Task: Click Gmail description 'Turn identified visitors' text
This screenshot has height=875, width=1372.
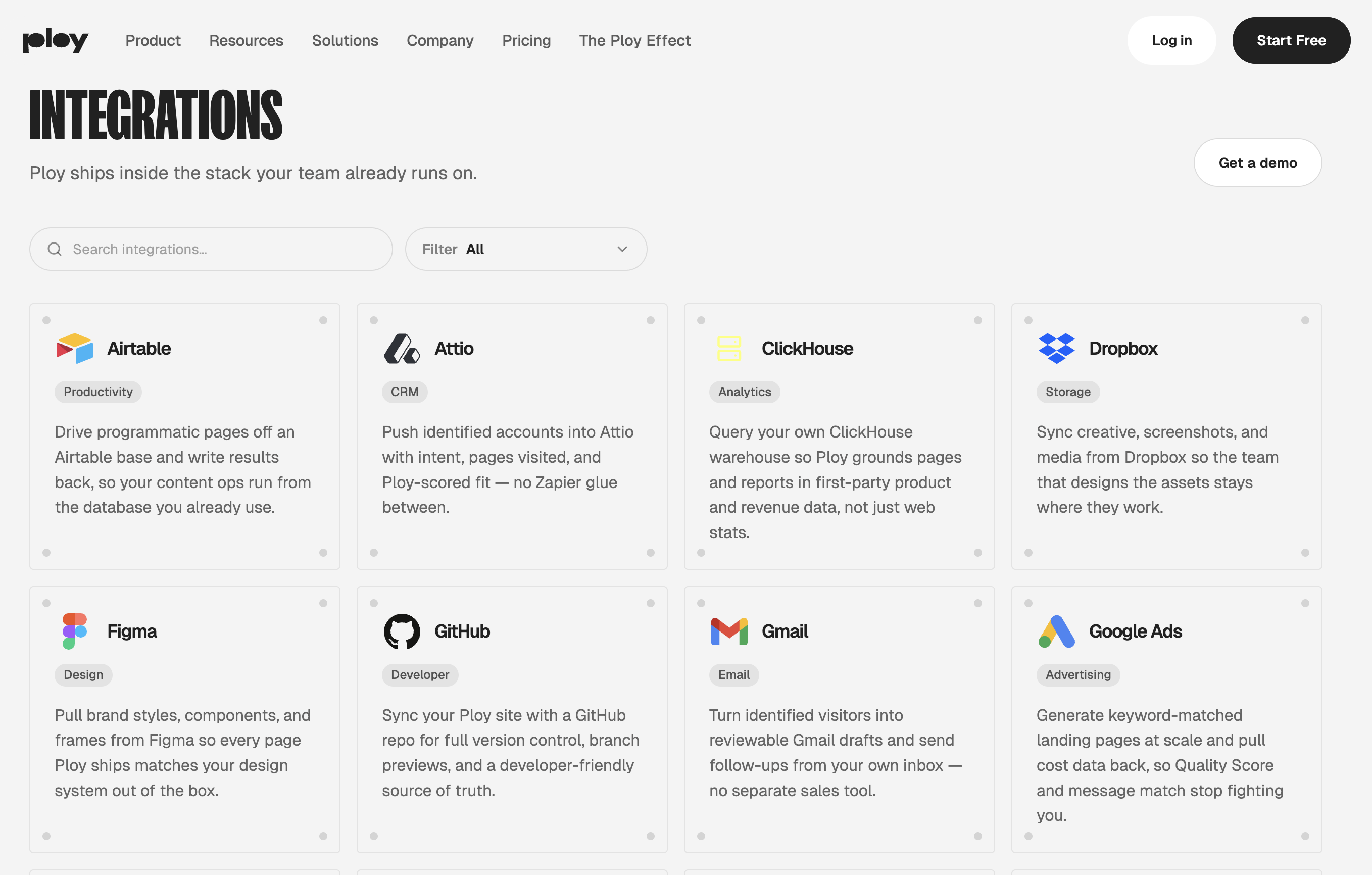Action: [x=836, y=753]
